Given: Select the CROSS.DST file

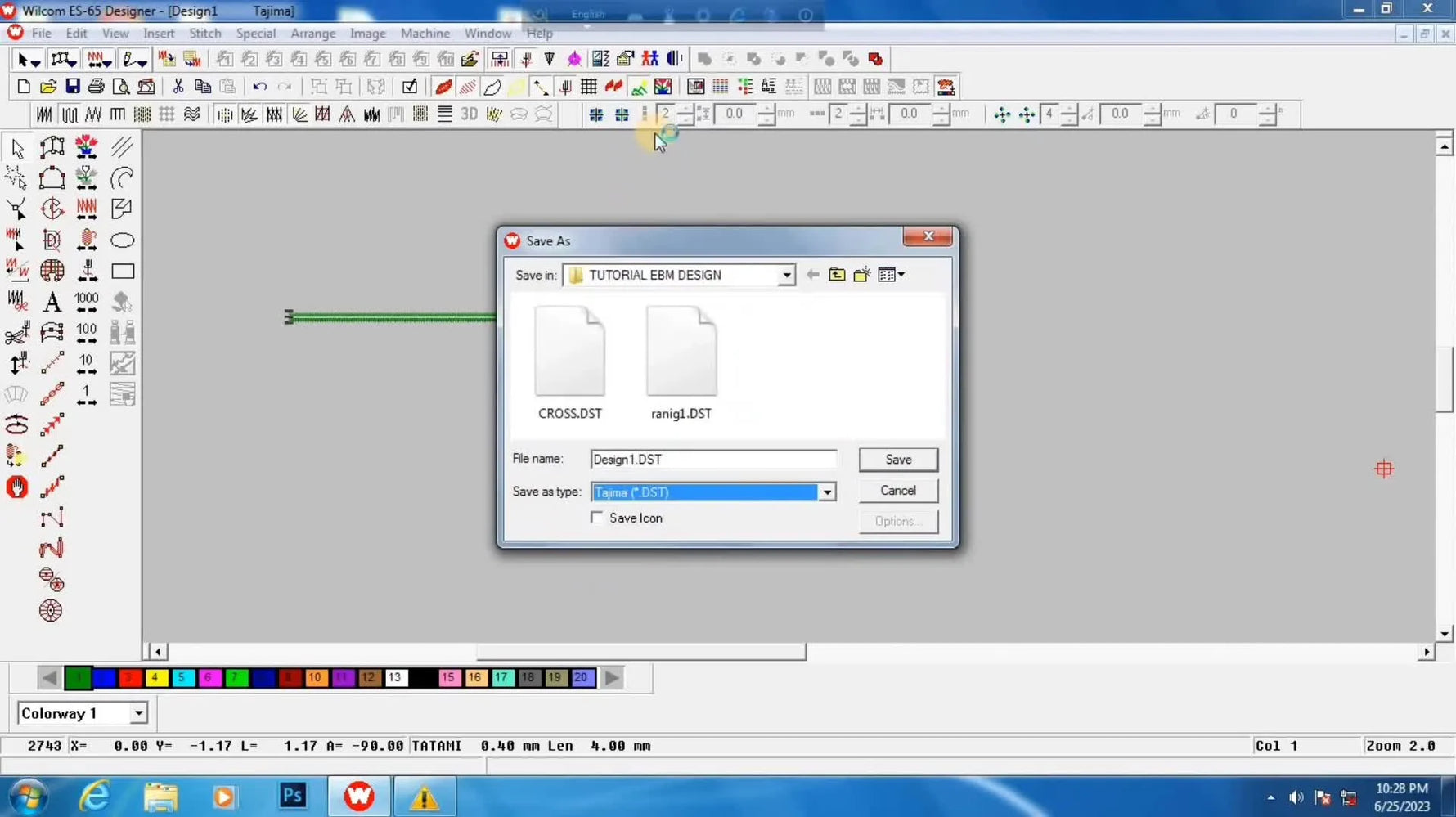Looking at the screenshot, I should click(570, 364).
